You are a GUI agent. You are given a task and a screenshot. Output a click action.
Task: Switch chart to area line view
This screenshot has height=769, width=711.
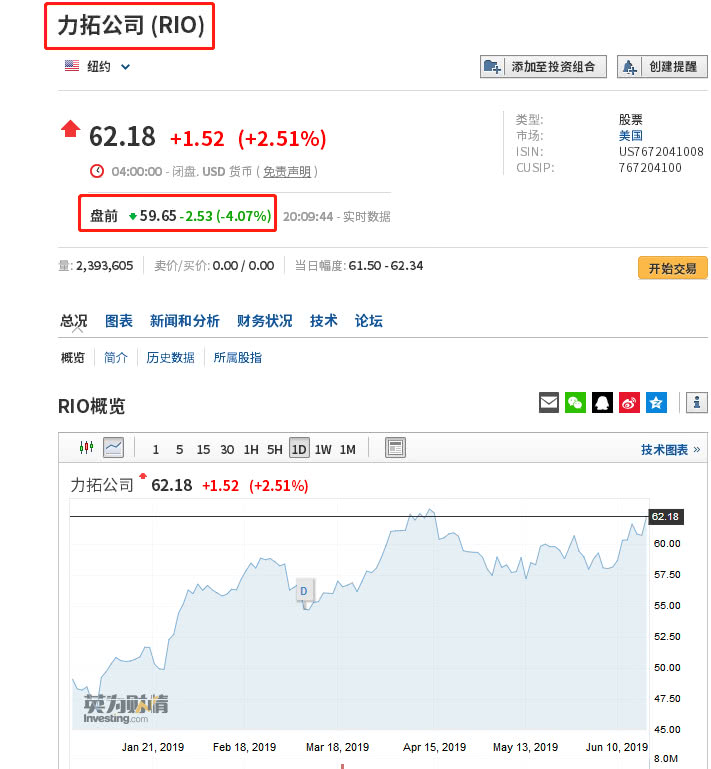tap(113, 447)
